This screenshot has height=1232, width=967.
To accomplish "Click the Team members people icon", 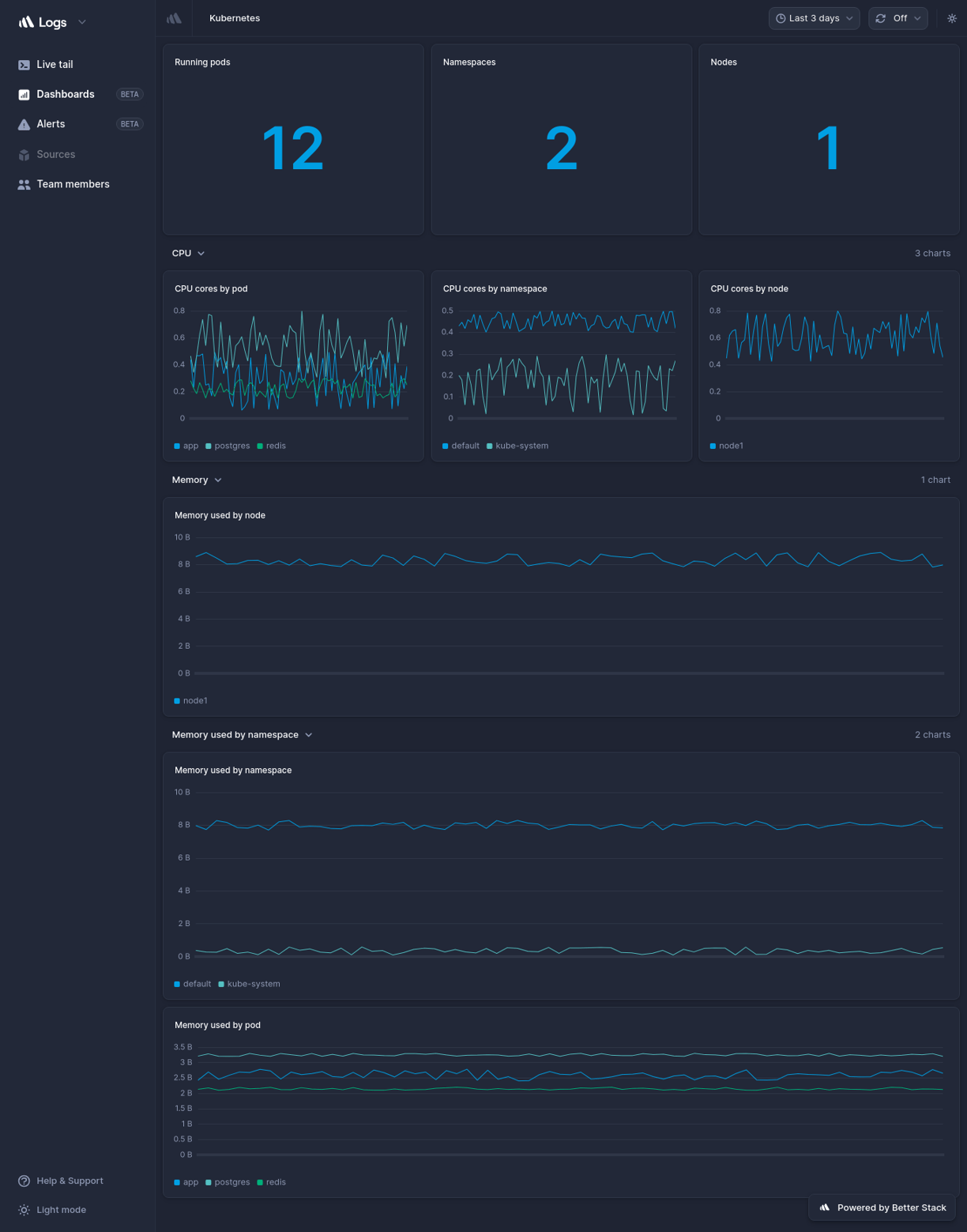I will [24, 184].
